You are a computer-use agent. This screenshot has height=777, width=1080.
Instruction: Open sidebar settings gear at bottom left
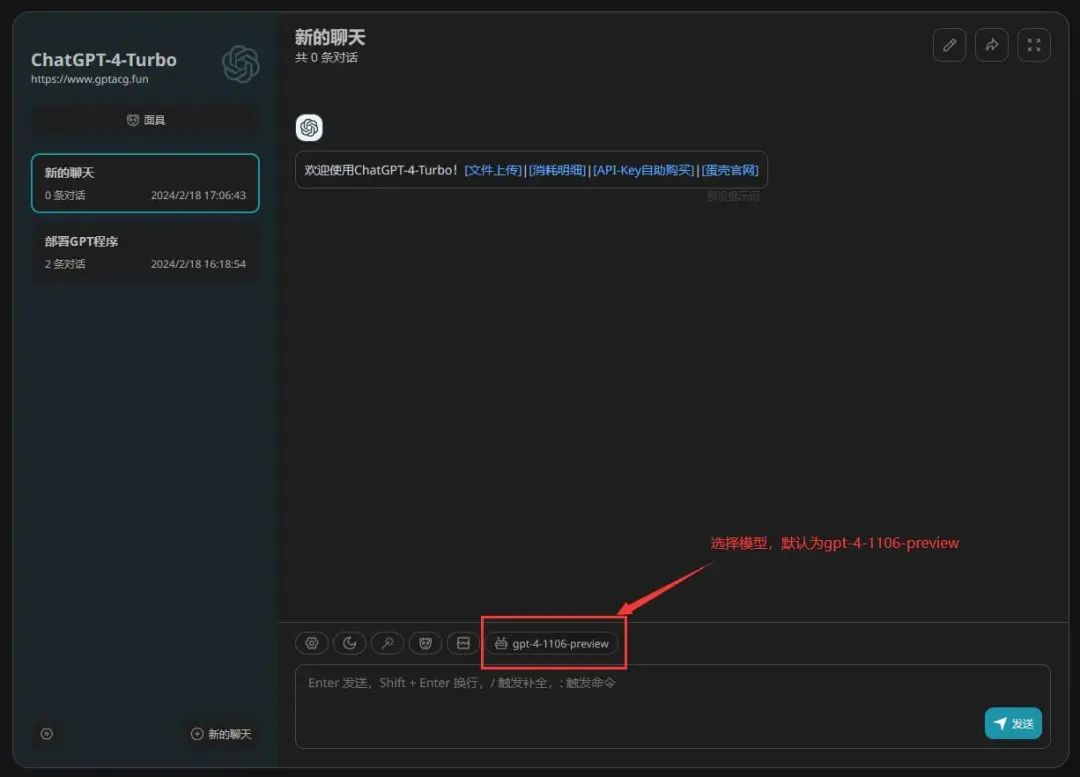click(x=47, y=734)
